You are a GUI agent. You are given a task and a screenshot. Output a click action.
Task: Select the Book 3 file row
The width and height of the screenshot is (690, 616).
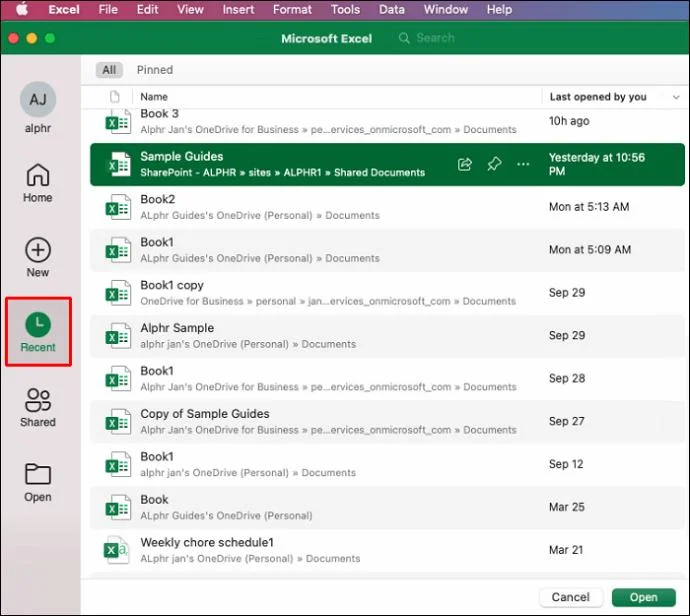387,121
